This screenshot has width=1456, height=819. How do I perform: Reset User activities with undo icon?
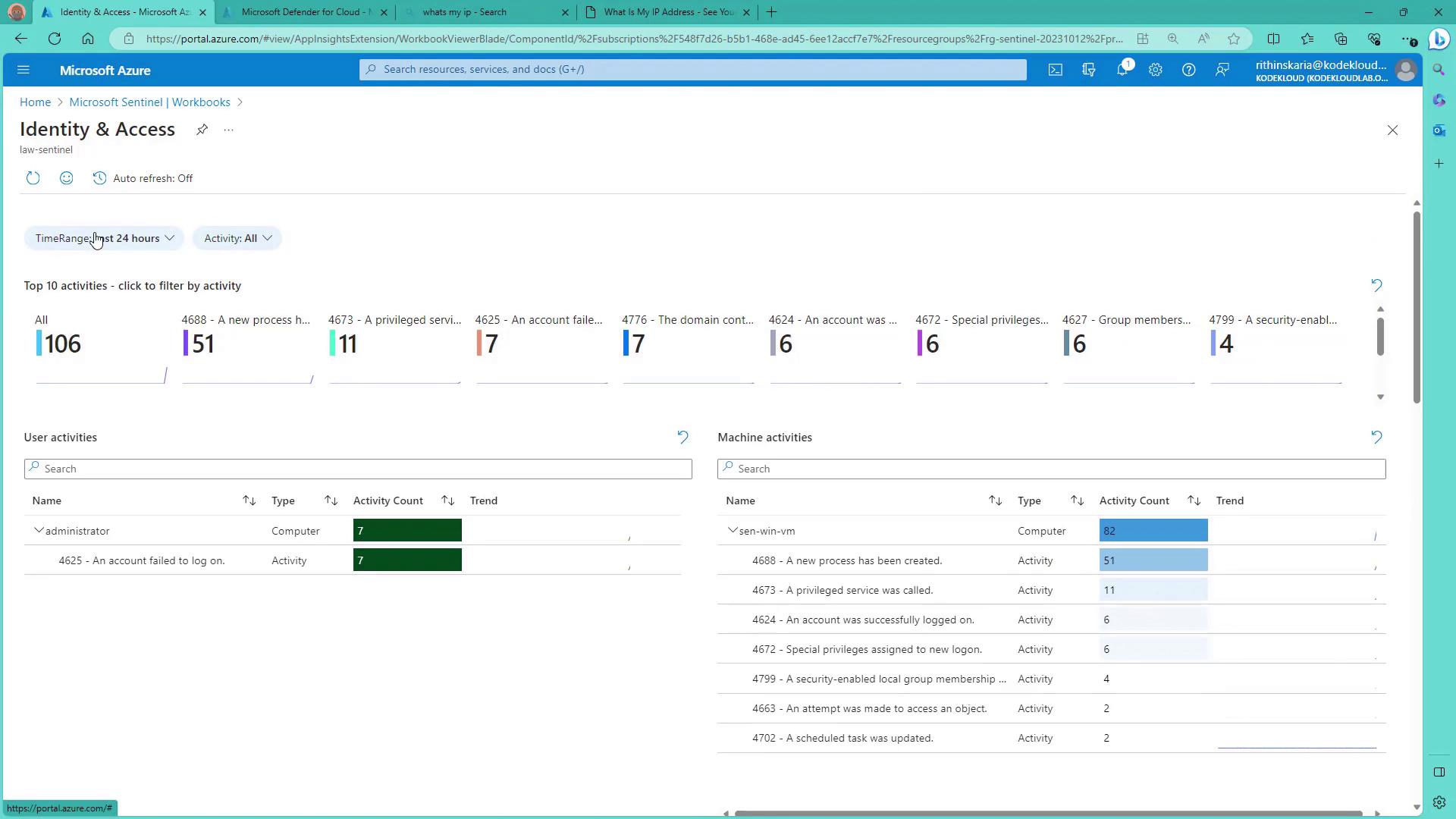pos(682,438)
